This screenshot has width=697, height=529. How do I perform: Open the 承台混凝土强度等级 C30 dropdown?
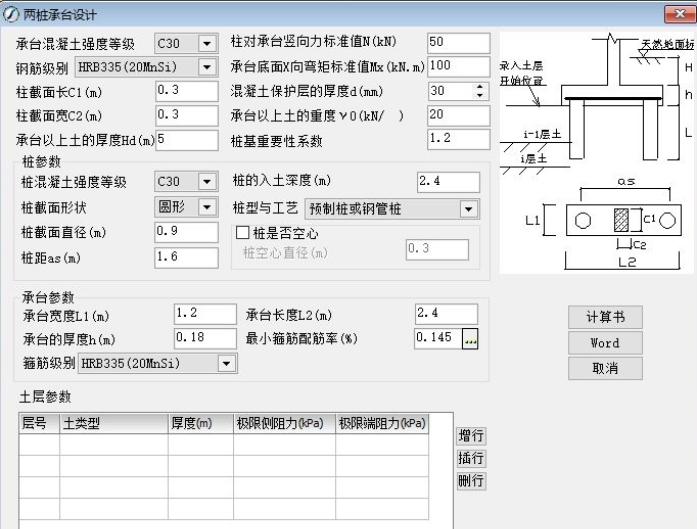tap(207, 44)
